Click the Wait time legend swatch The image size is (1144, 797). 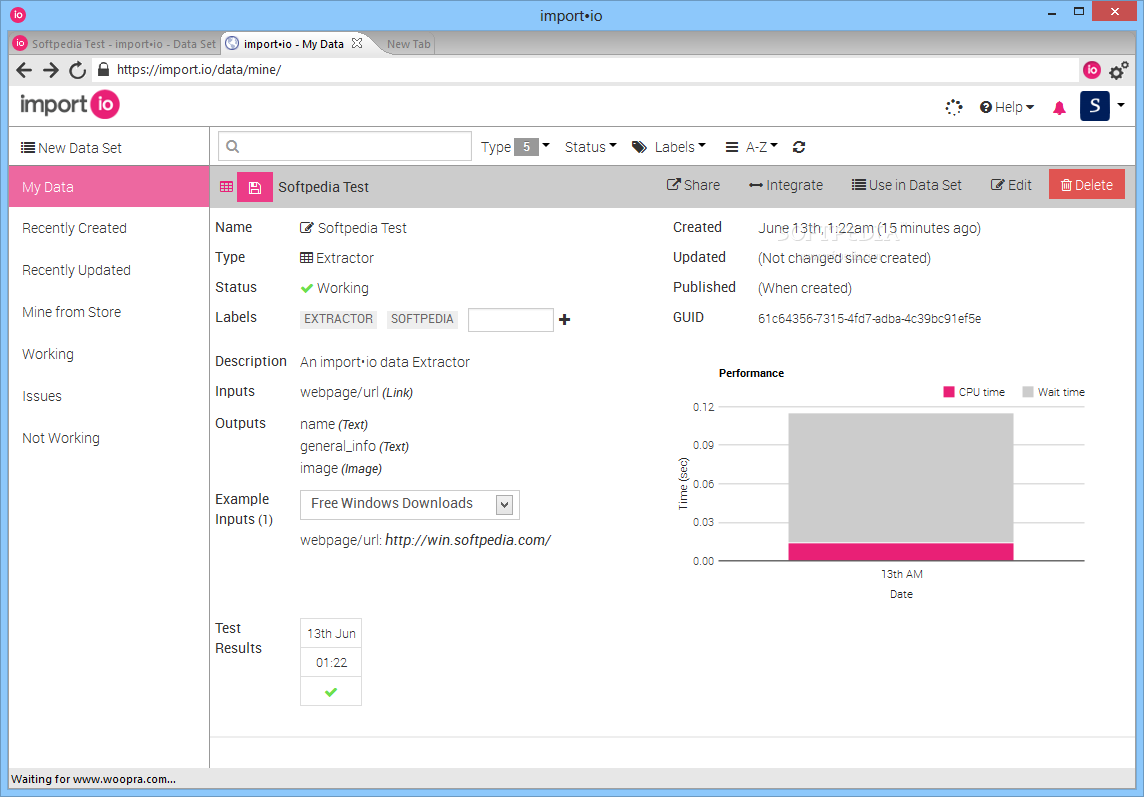pos(1027,392)
